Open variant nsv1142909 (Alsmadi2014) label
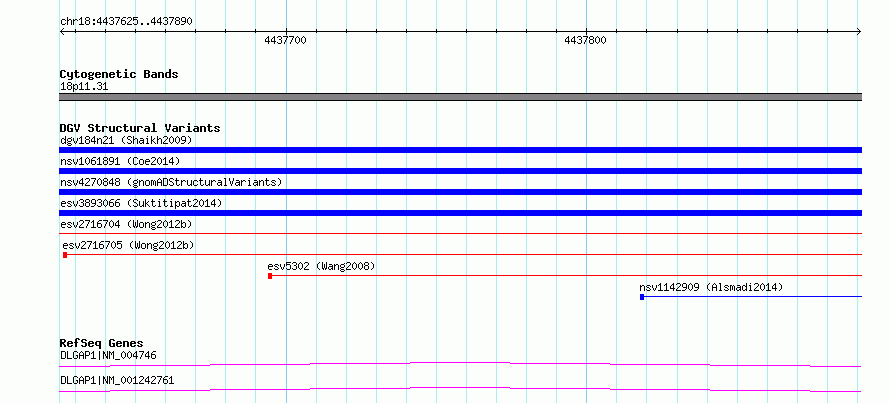 [711, 287]
